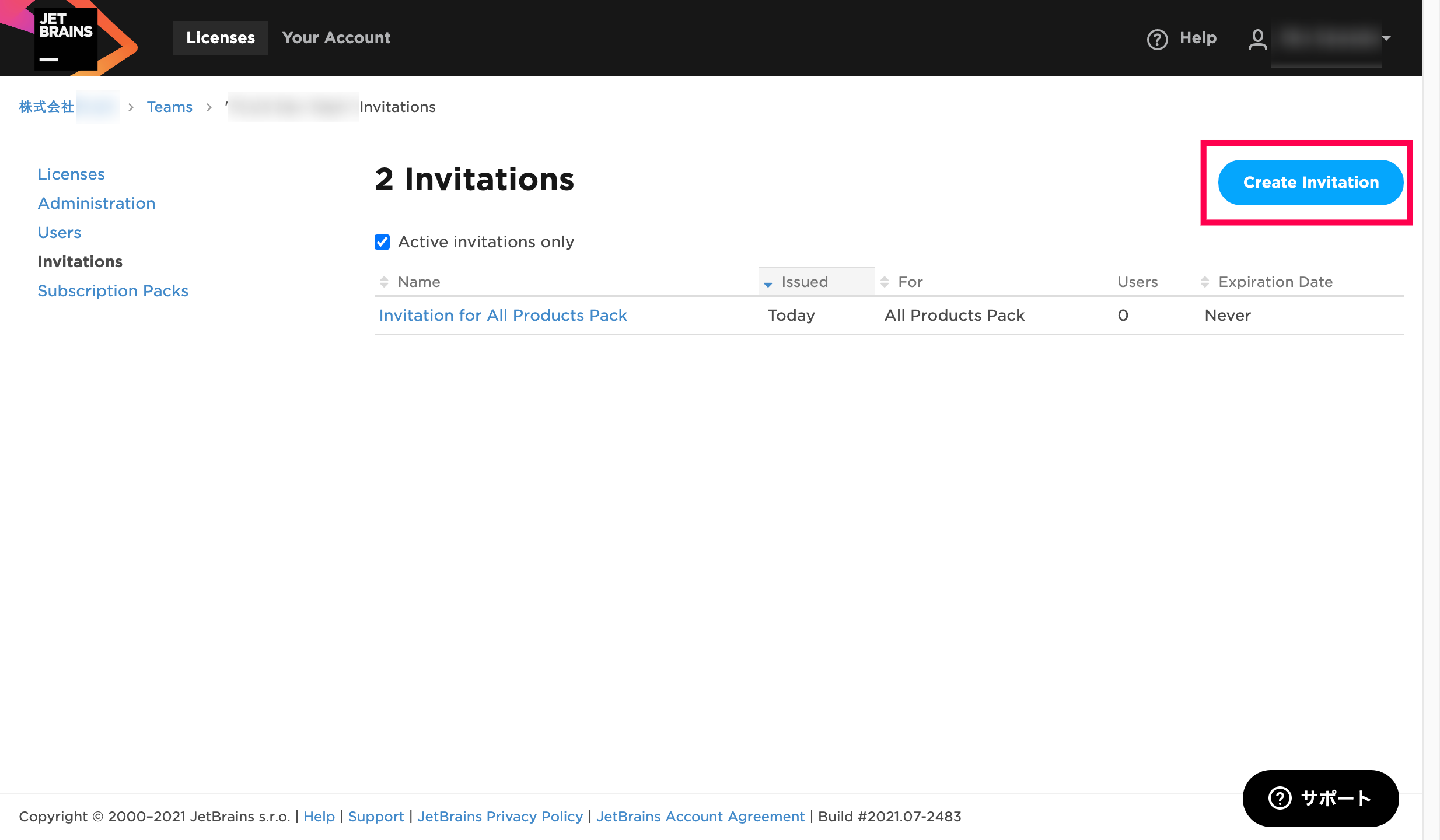The height and width of the screenshot is (840, 1440).
Task: Open Invitation for All Products Pack
Action: pos(502,315)
